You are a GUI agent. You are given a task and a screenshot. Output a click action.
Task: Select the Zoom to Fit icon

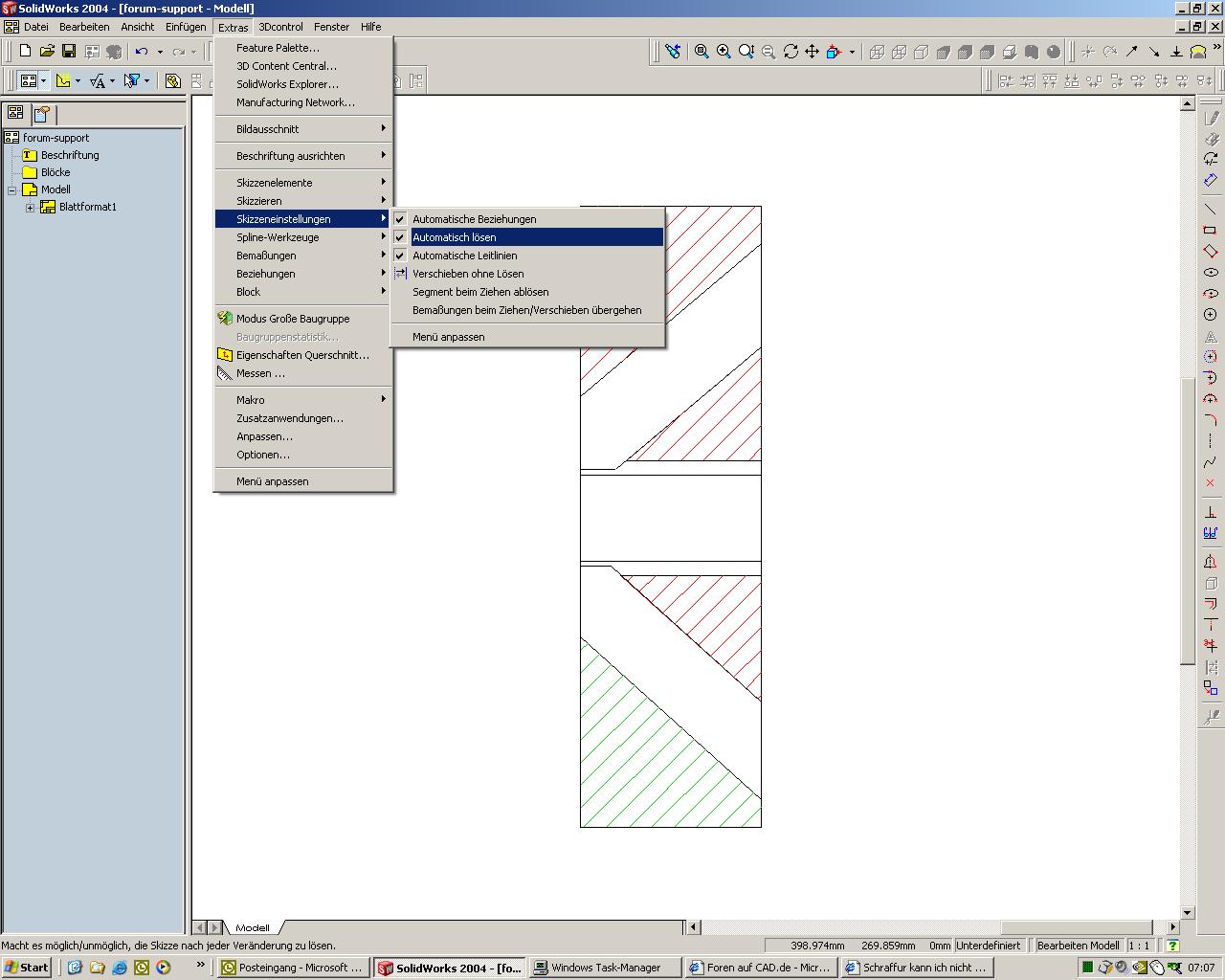click(x=702, y=52)
